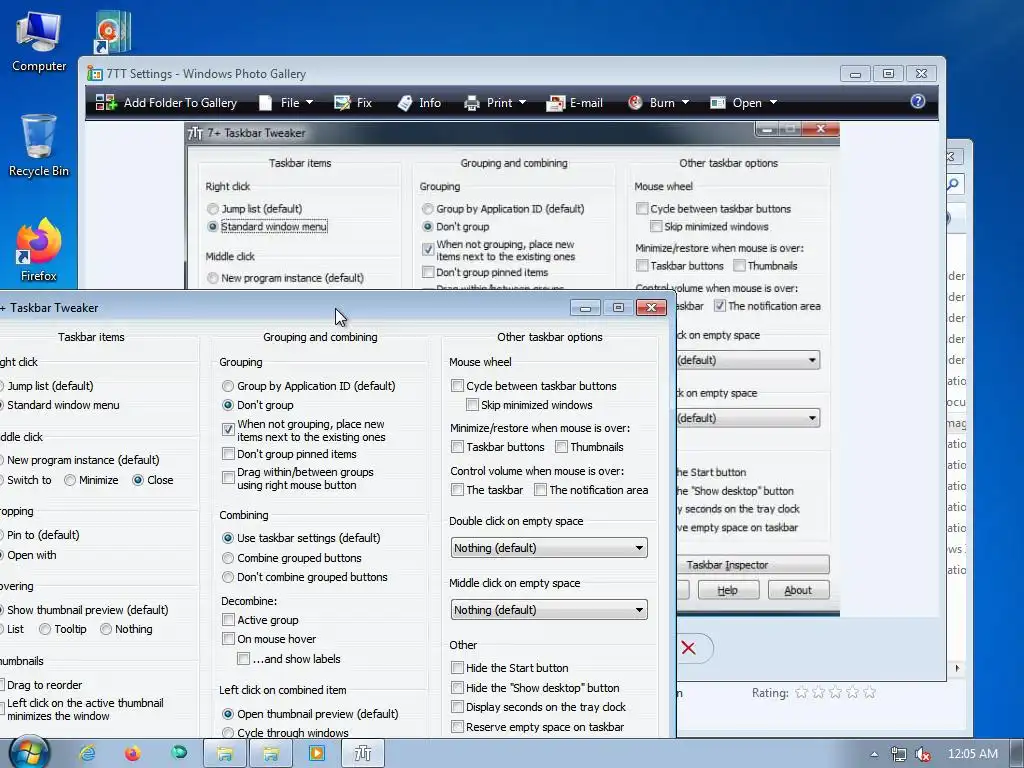The image size is (1024, 768).
Task: Select Don't combine grouped buttons
Action: 227,577
